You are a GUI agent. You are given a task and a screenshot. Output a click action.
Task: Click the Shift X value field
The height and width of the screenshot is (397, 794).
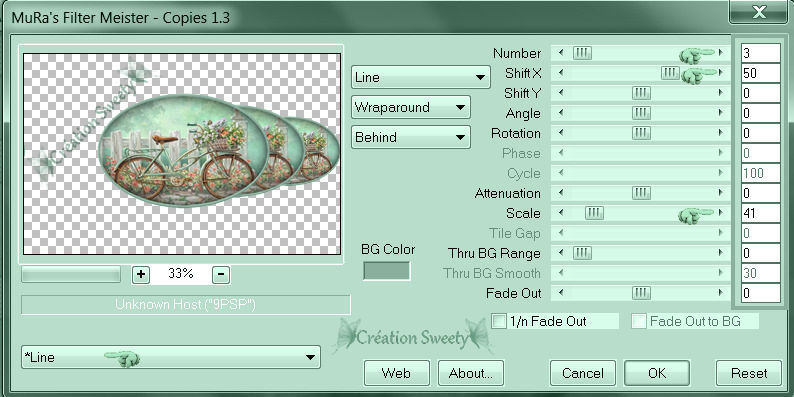pos(761,73)
